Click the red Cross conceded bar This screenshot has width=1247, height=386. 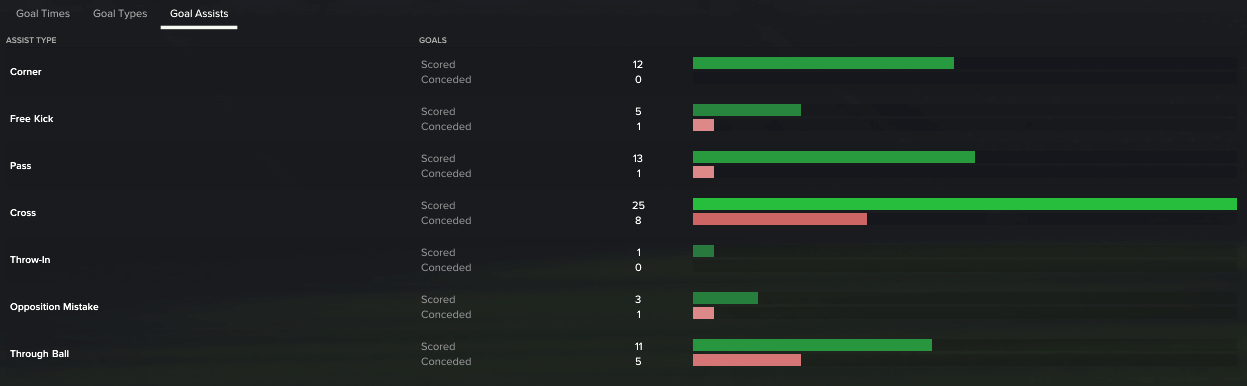click(x=780, y=219)
